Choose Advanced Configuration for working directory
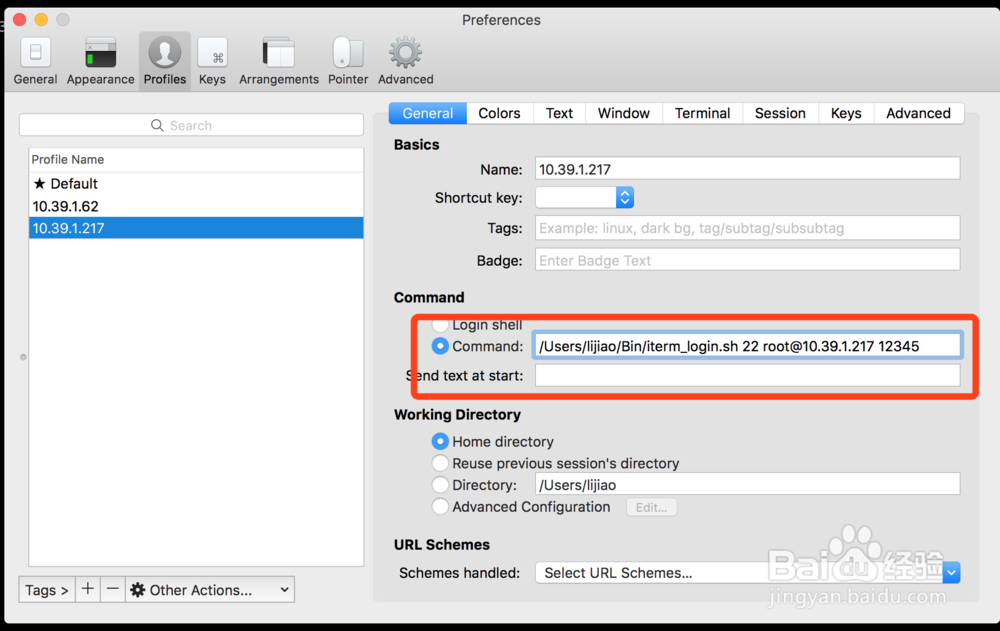Screen dimensions: 1000x631 (440, 506)
